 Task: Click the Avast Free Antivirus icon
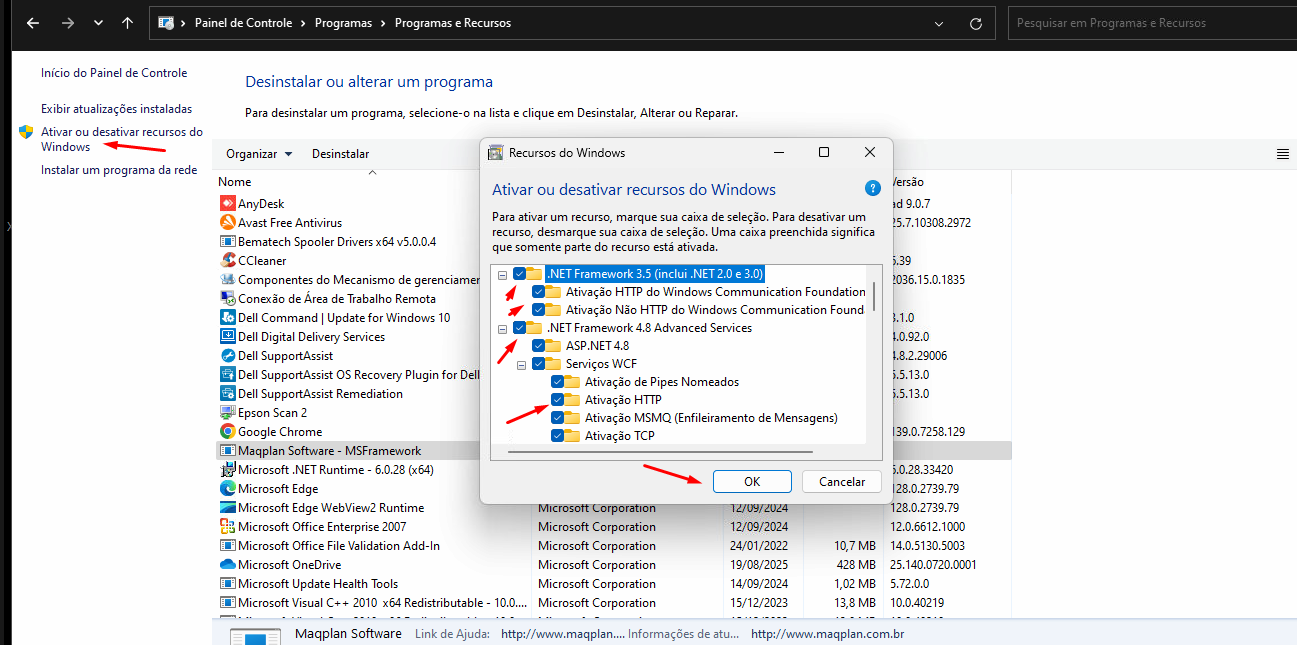point(227,223)
